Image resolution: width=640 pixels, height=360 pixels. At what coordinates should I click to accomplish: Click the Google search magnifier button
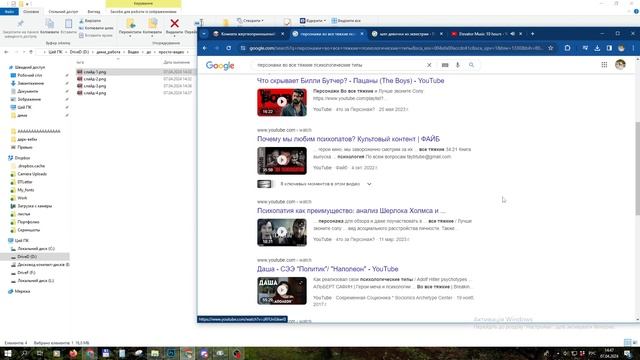pyautogui.click(x=471, y=65)
